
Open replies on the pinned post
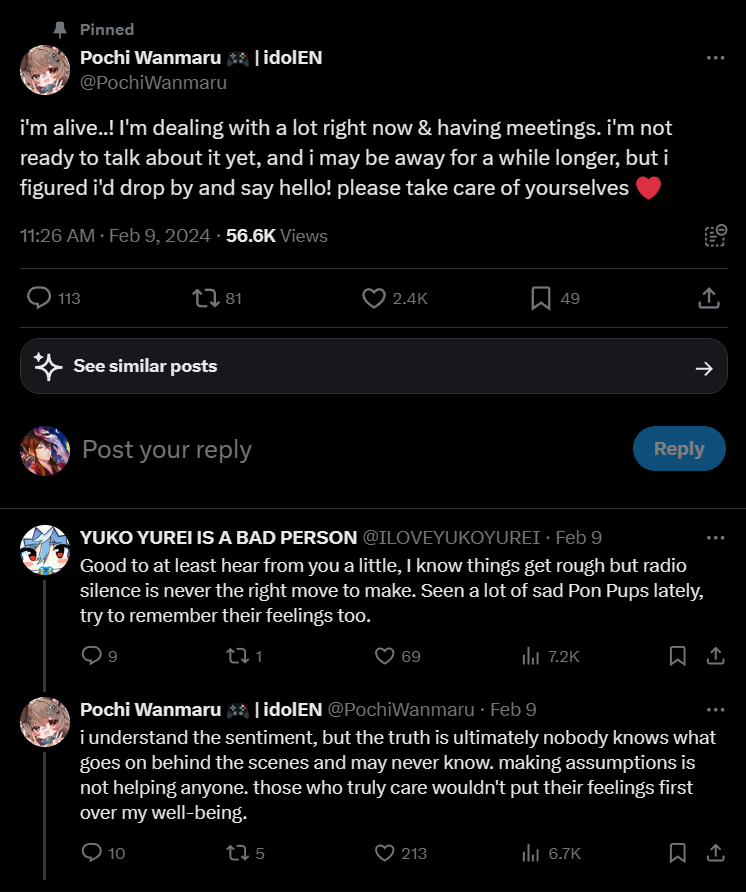pyautogui.click(x=40, y=298)
